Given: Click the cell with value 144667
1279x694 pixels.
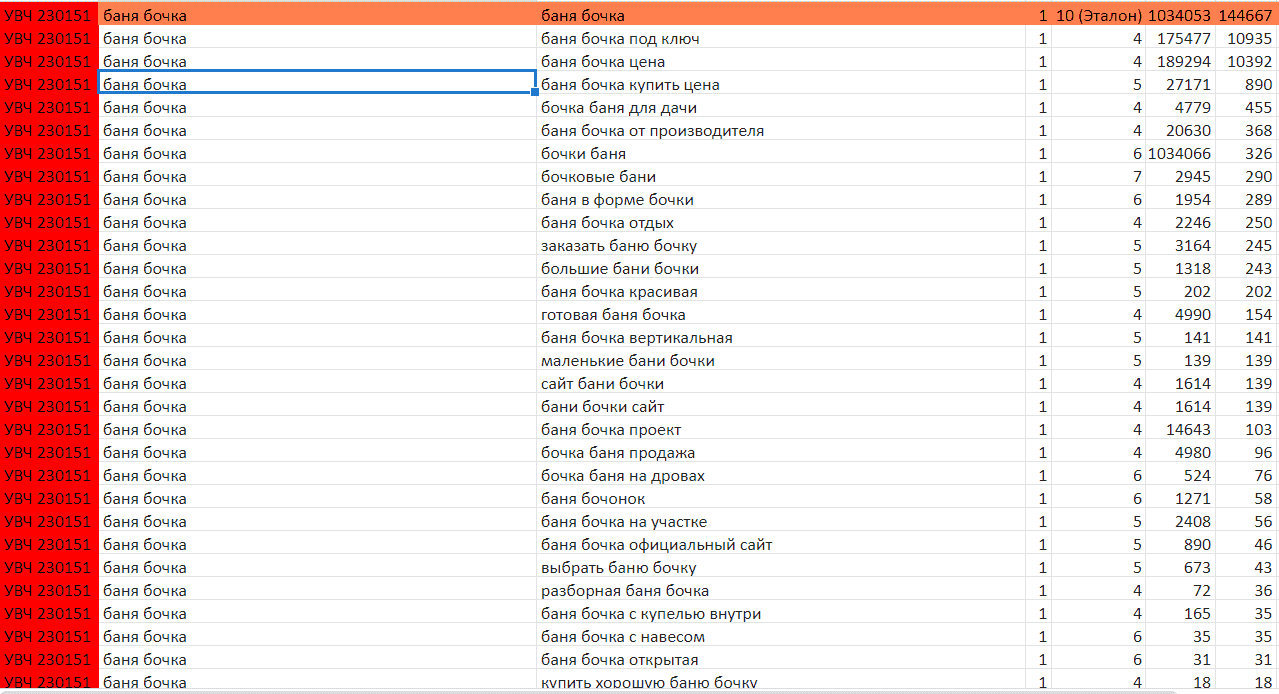Looking at the screenshot, I should tap(1246, 16).
